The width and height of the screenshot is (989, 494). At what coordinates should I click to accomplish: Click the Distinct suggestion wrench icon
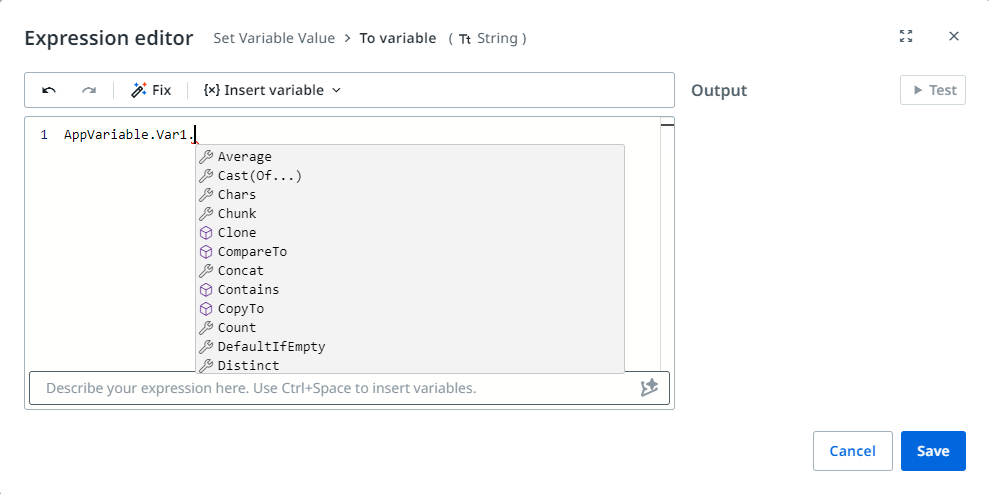206,366
